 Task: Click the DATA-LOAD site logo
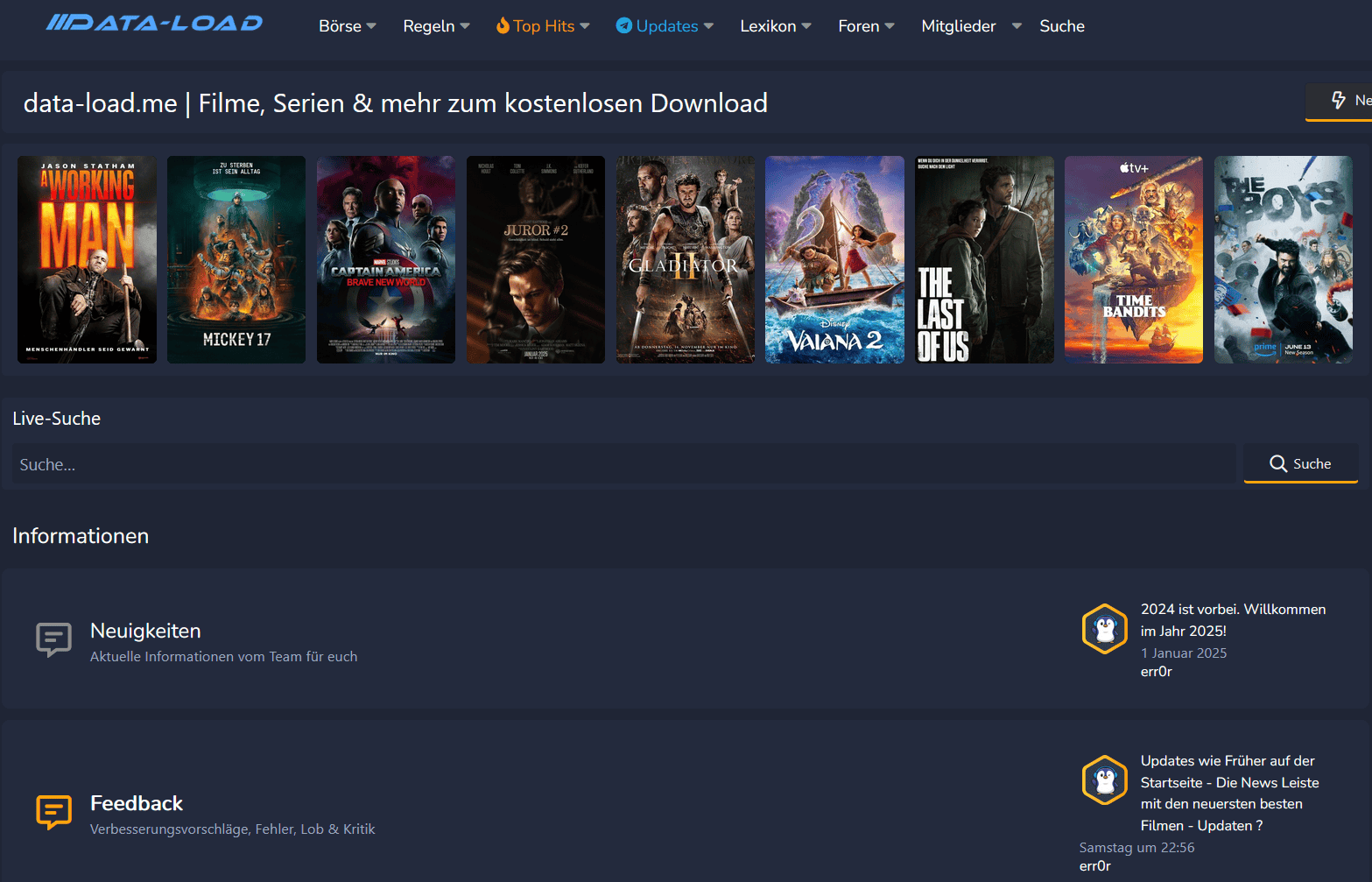(x=154, y=23)
